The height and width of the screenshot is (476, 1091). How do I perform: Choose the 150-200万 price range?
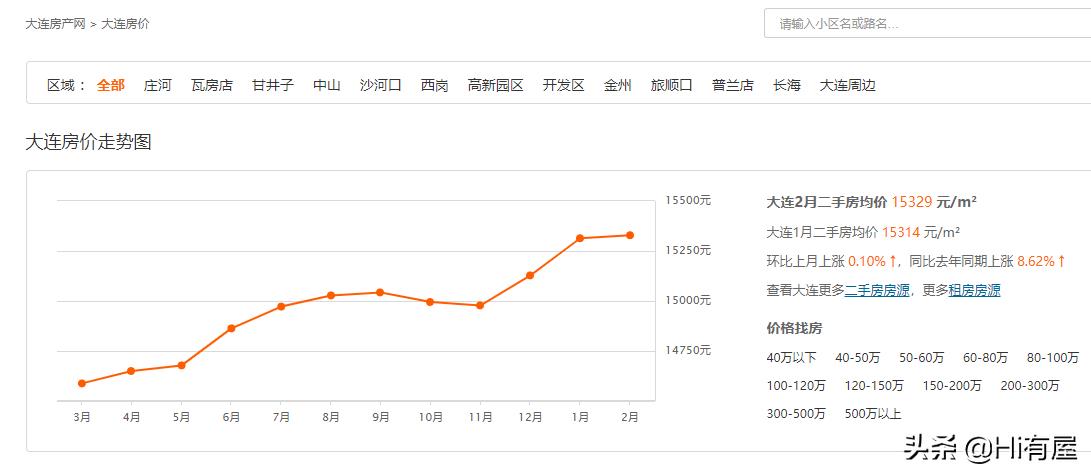(x=951, y=385)
